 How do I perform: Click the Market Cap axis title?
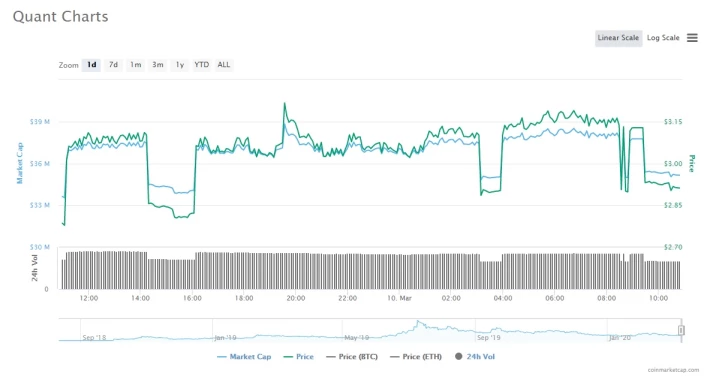click(x=20, y=164)
